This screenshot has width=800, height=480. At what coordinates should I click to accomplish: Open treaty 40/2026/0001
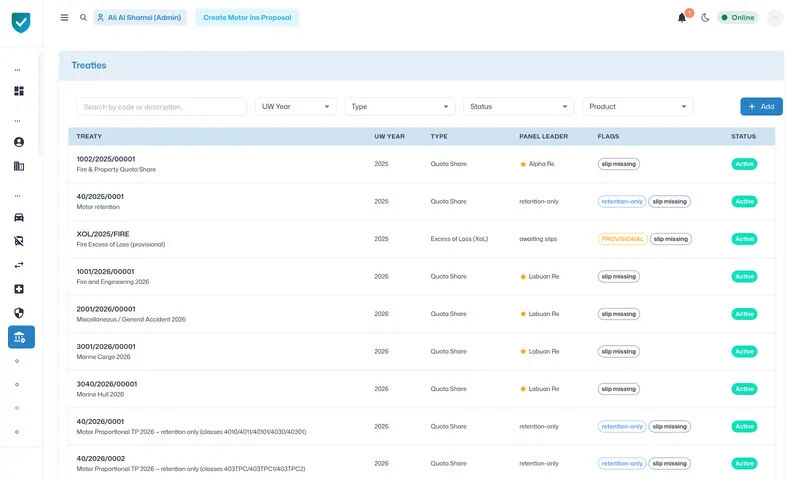[100, 421]
